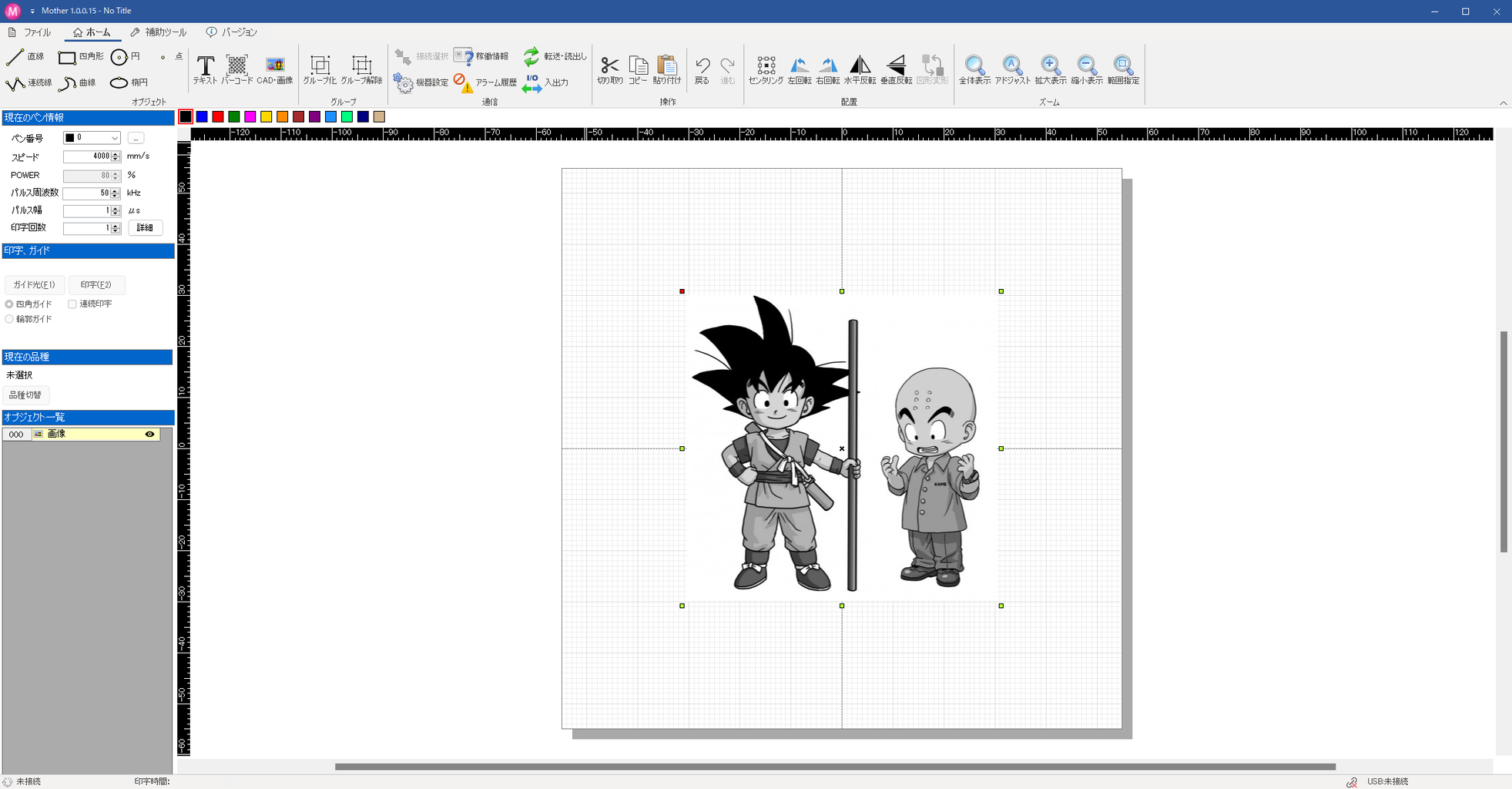Click the 品種切替 button
1512x789 pixels.
25,395
